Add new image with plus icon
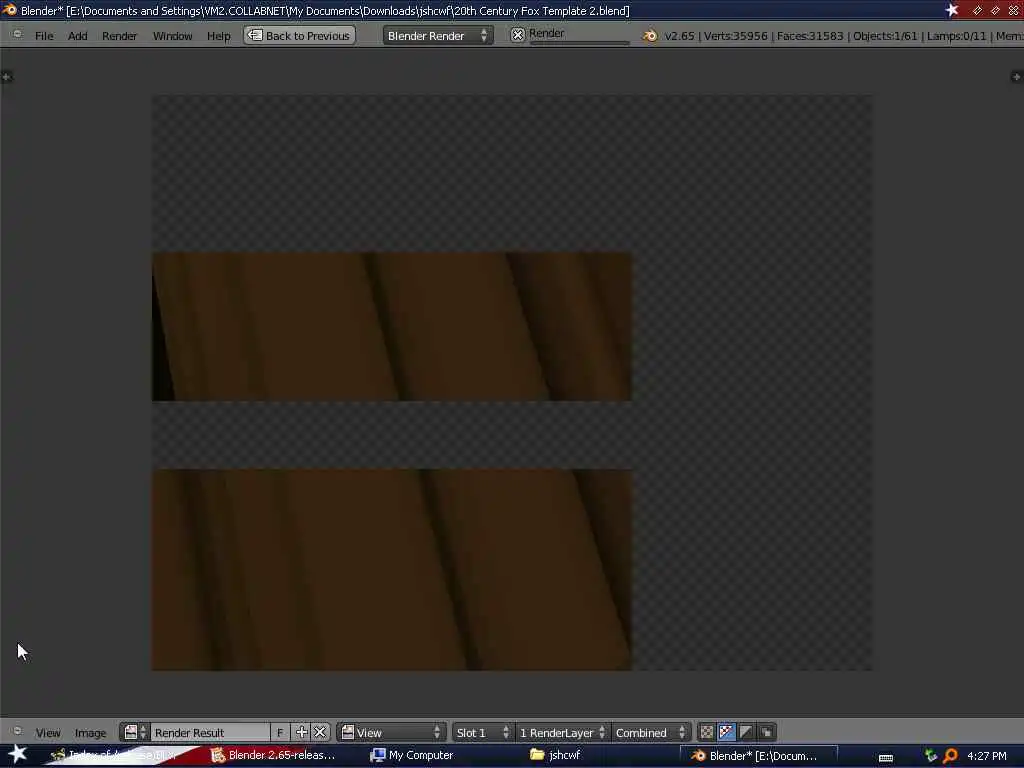Viewport: 1024px width, 768px height. 301,732
